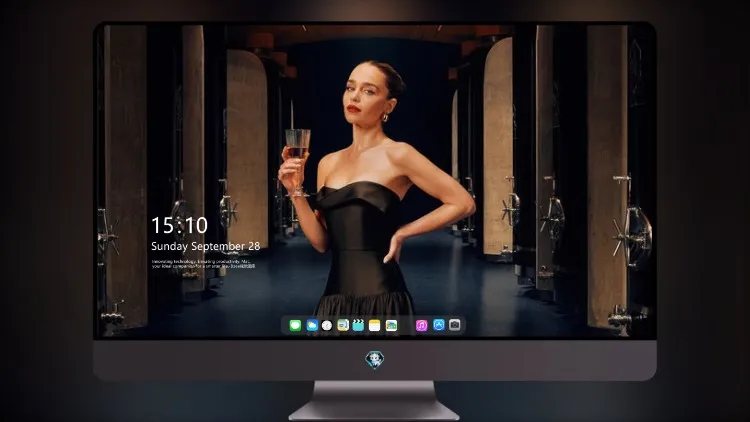
Task: Click the logo on the monitor's chin
Action: click(375, 360)
